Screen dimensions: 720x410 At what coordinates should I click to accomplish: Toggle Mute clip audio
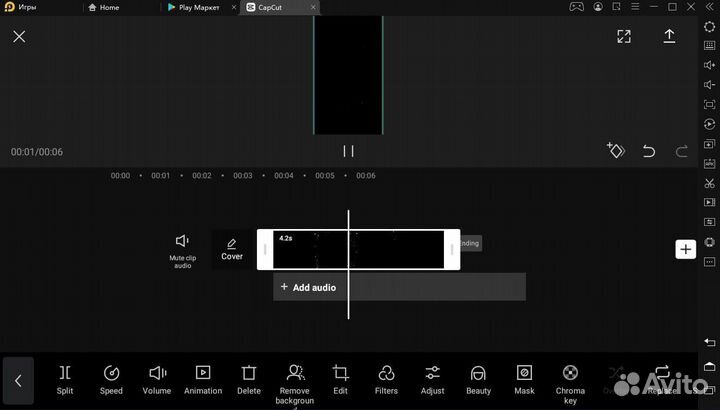tap(182, 249)
